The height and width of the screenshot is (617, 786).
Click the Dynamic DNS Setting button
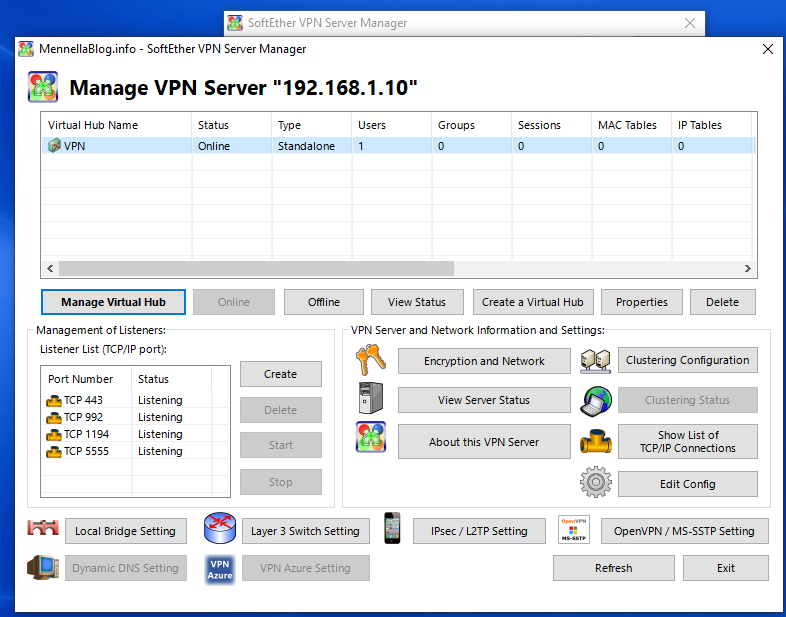[x=126, y=568]
